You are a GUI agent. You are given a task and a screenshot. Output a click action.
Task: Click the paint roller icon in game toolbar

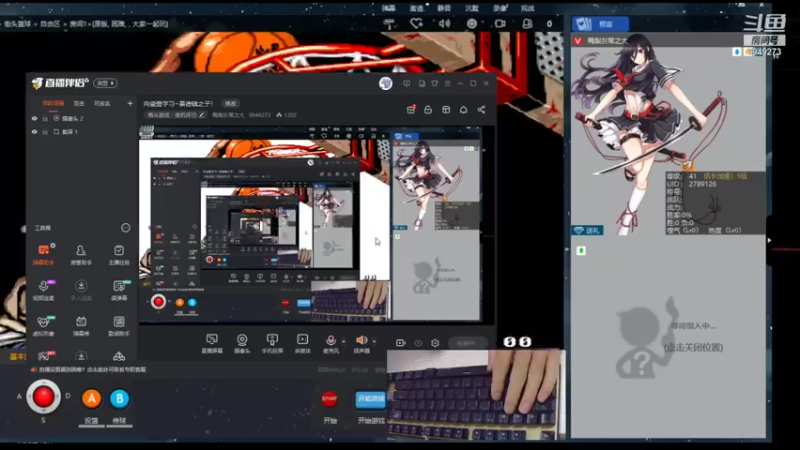[x=389, y=24]
